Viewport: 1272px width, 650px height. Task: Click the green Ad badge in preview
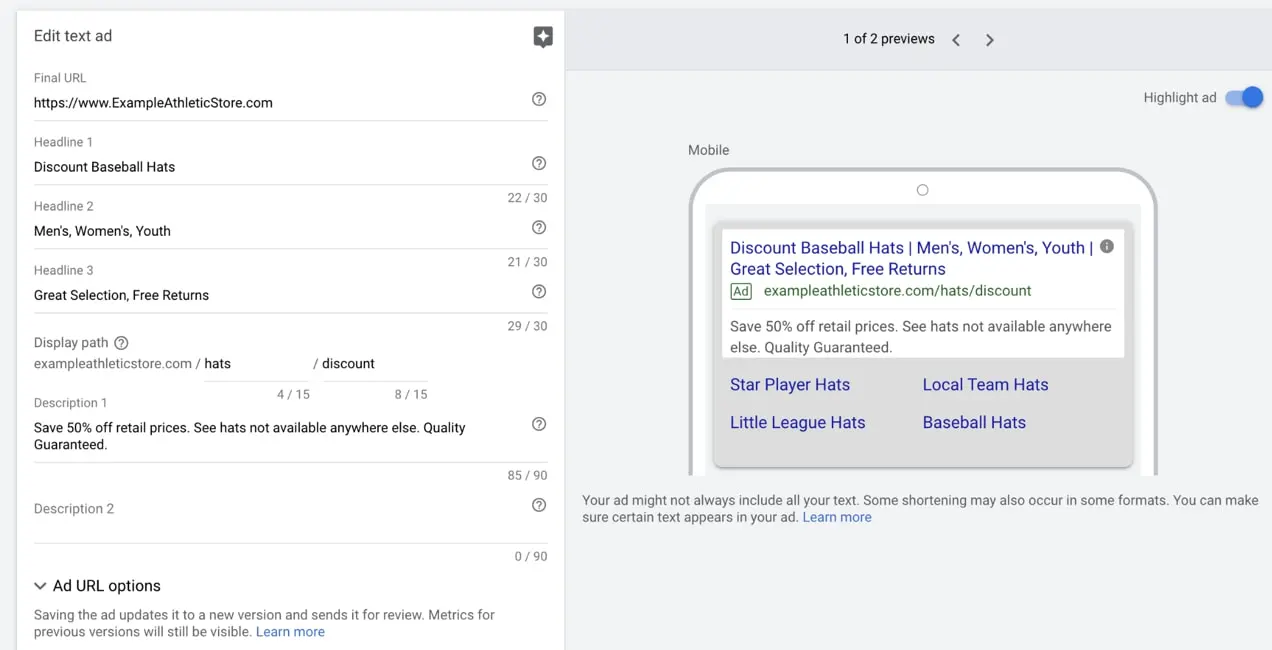741,291
